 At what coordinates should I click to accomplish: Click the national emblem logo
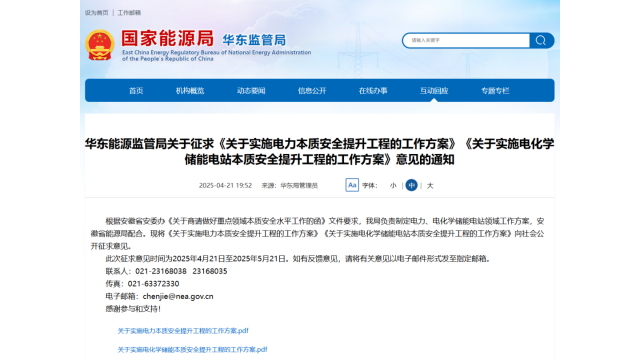pos(100,45)
